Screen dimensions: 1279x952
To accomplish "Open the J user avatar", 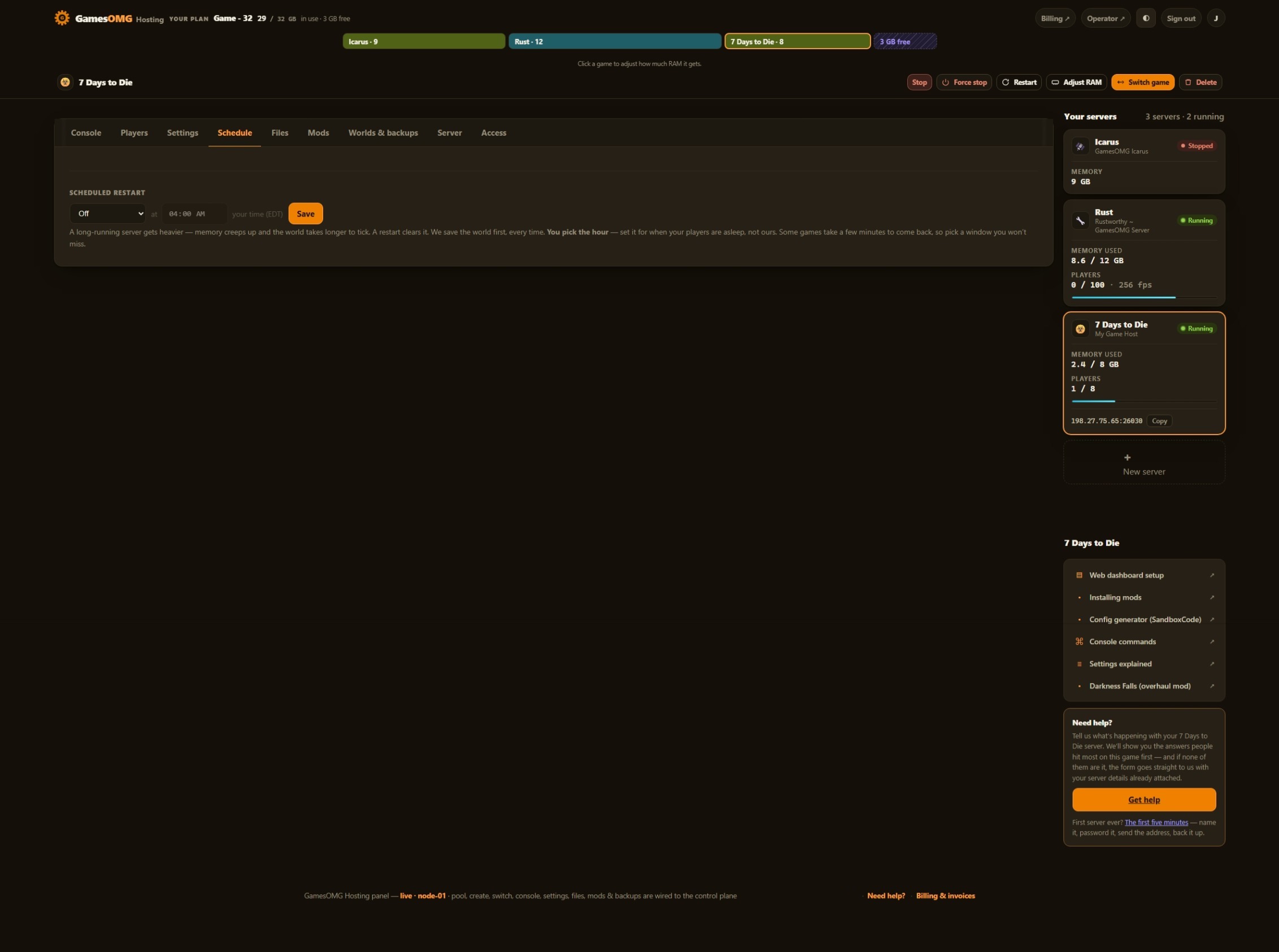I will [x=1216, y=19].
